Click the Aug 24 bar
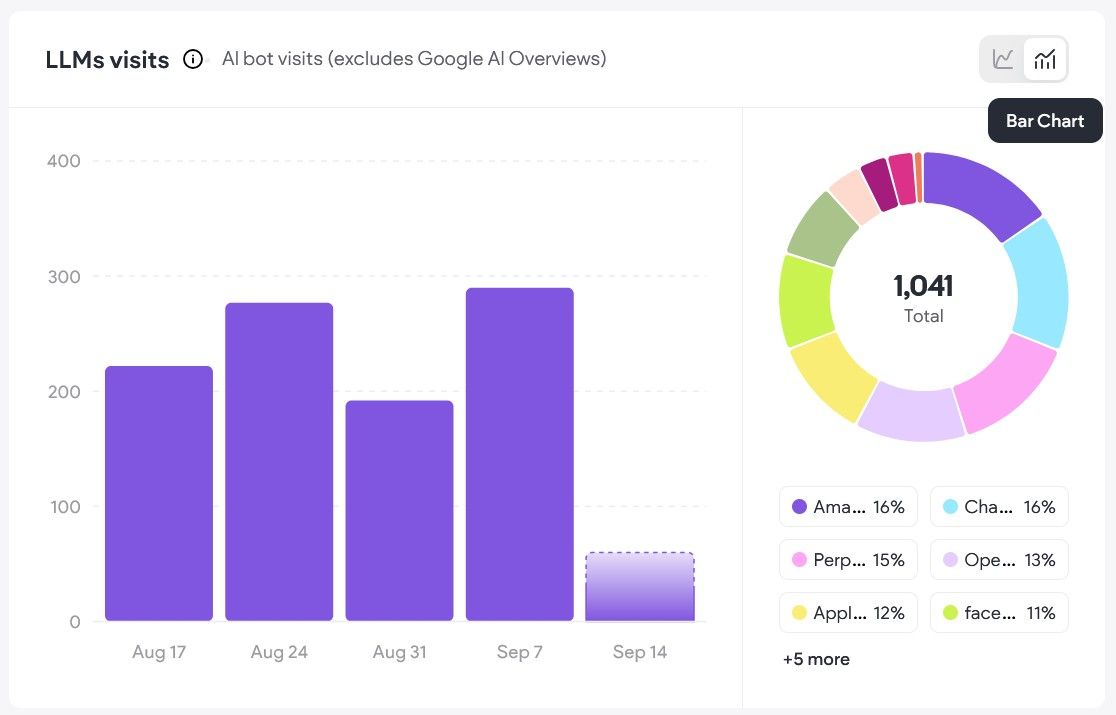 [279, 462]
